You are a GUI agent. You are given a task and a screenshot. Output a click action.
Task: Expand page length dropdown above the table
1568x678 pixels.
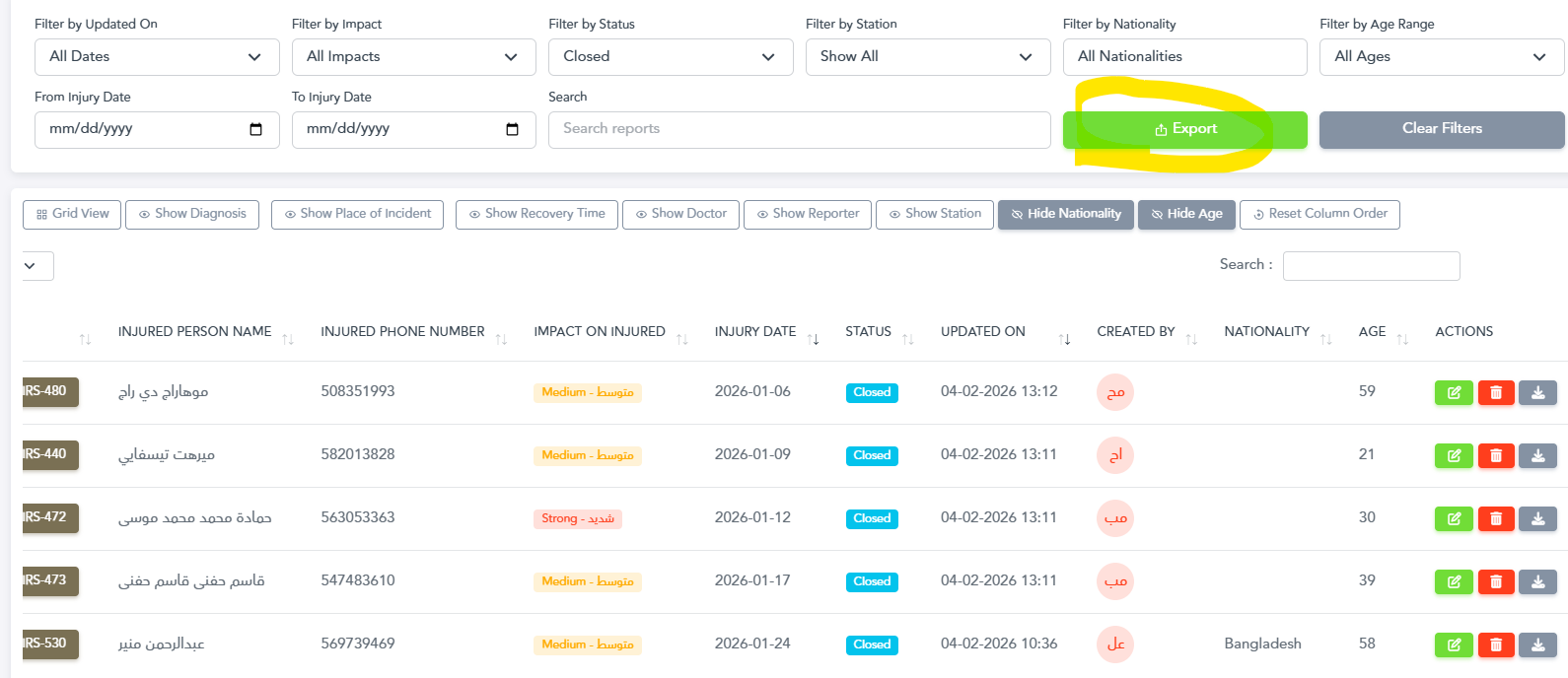click(36, 266)
